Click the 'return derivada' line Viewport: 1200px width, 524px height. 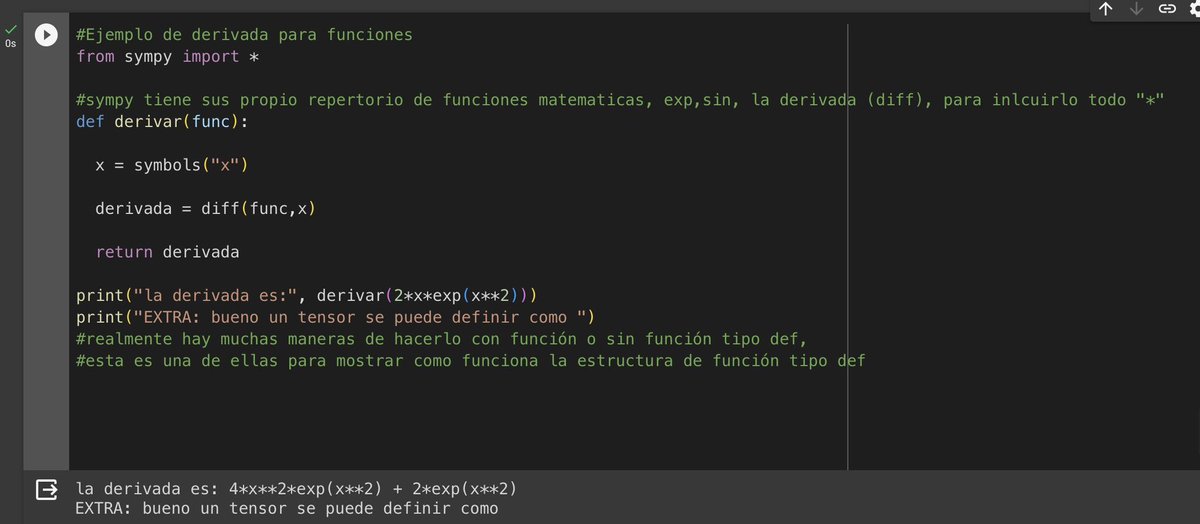tap(167, 252)
